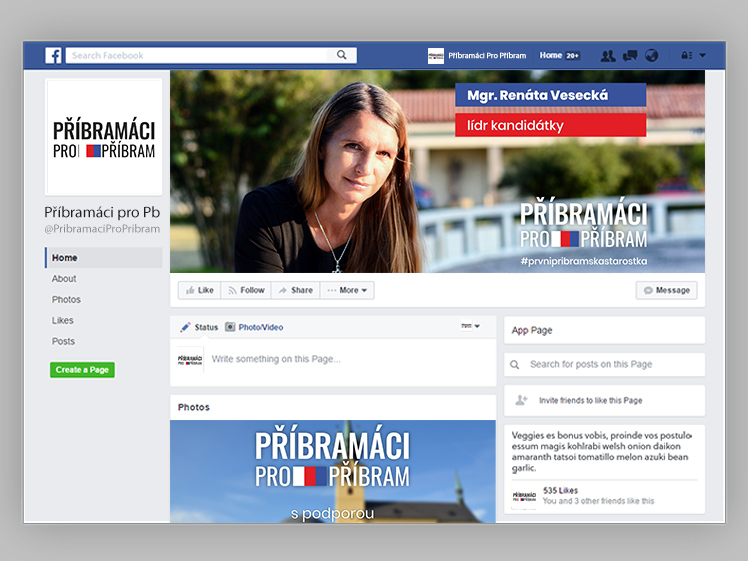
Task: Open Posts in the left sidebar
Action: click(x=63, y=342)
